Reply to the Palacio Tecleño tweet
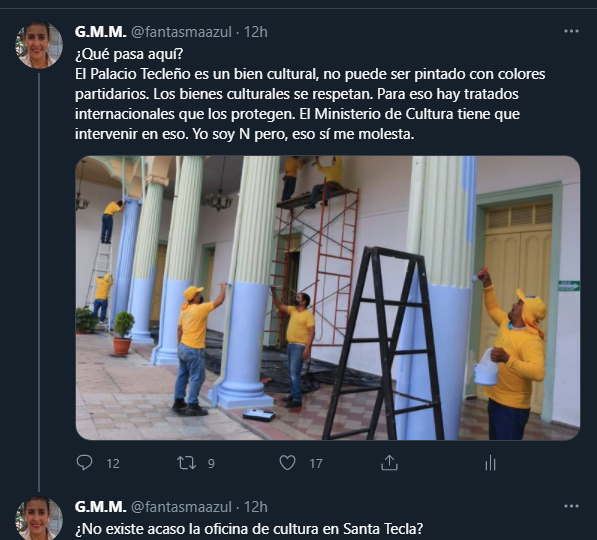The width and height of the screenshot is (597, 540). click(84, 463)
